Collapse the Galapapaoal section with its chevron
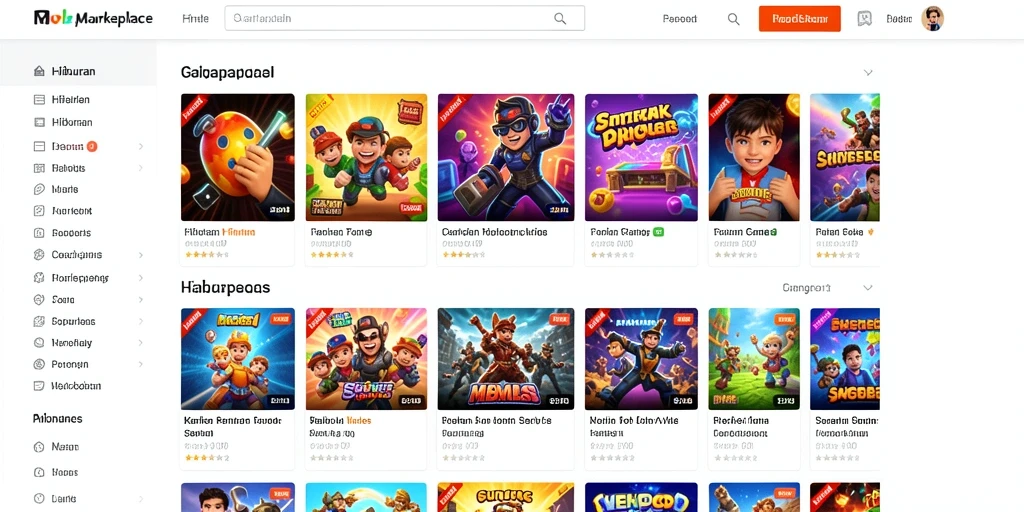Image resolution: width=1024 pixels, height=512 pixels. click(x=868, y=72)
